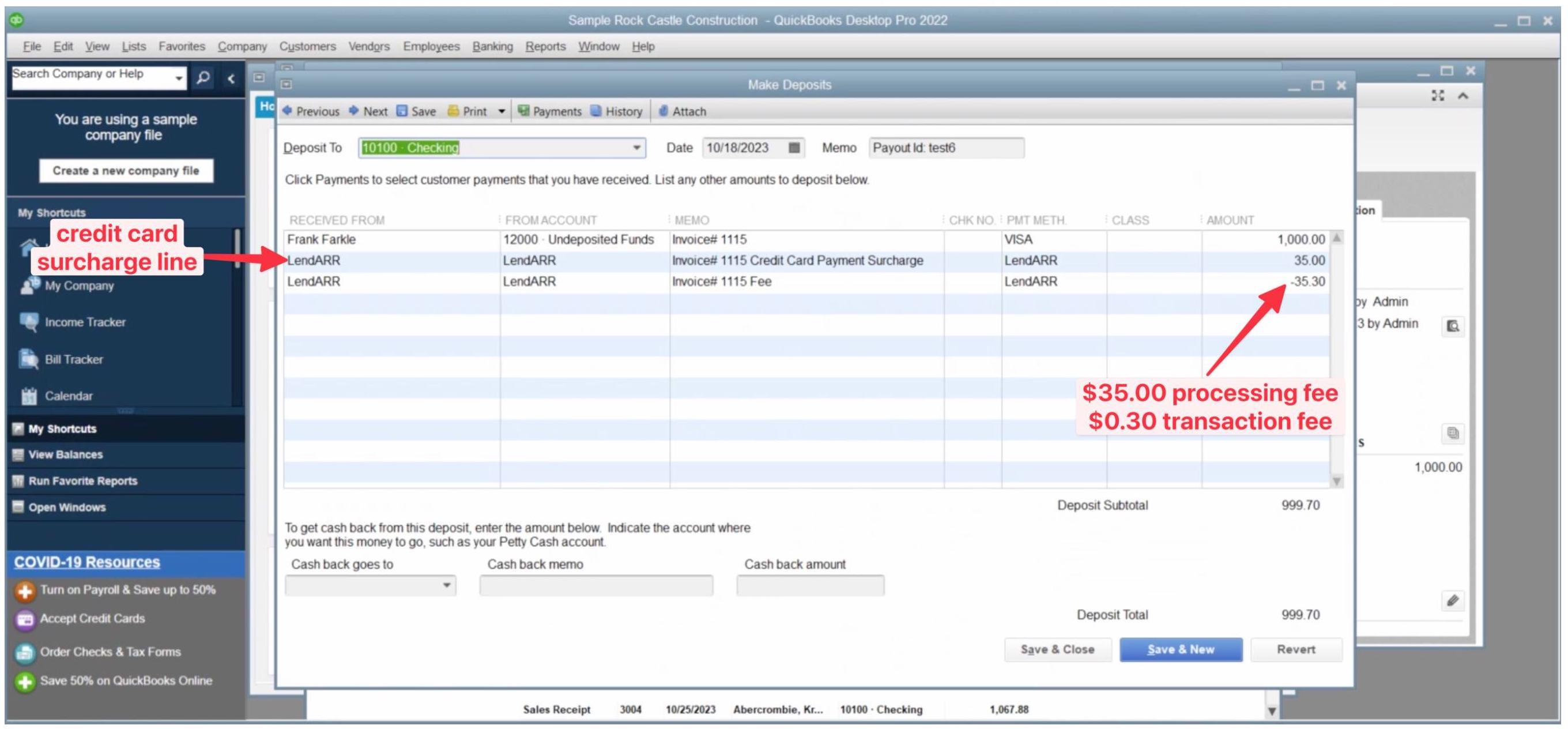Screen dimensions: 1568x729
Task: Open the Reports menu
Action: 545,46
